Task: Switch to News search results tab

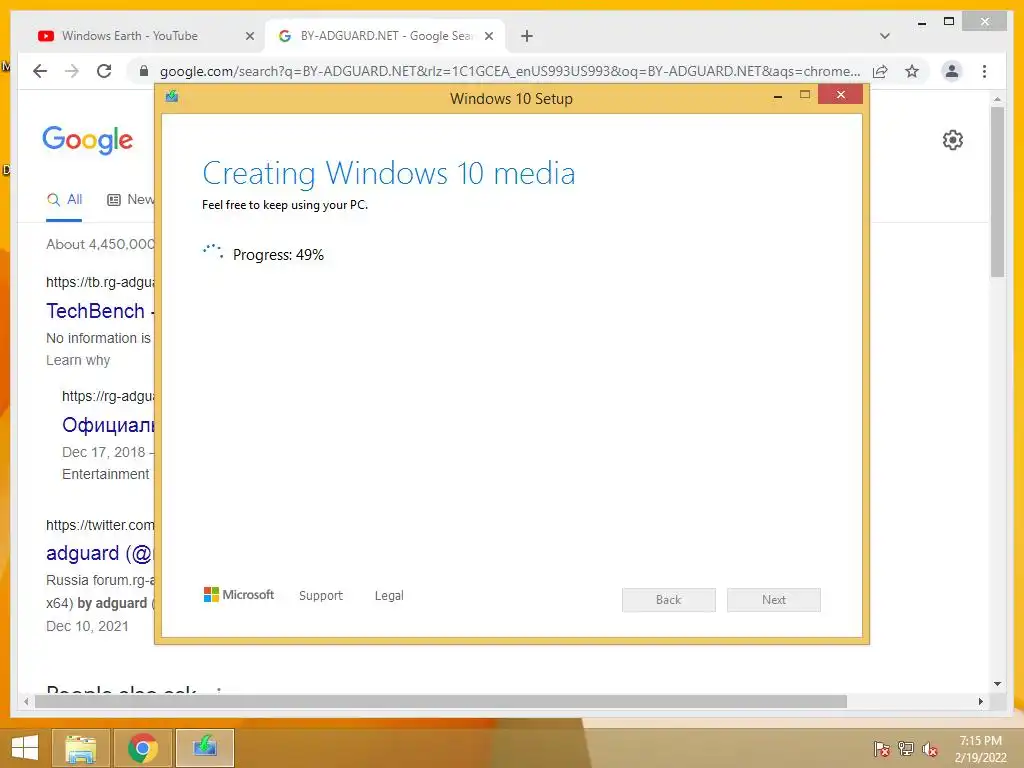Action: 131,200
